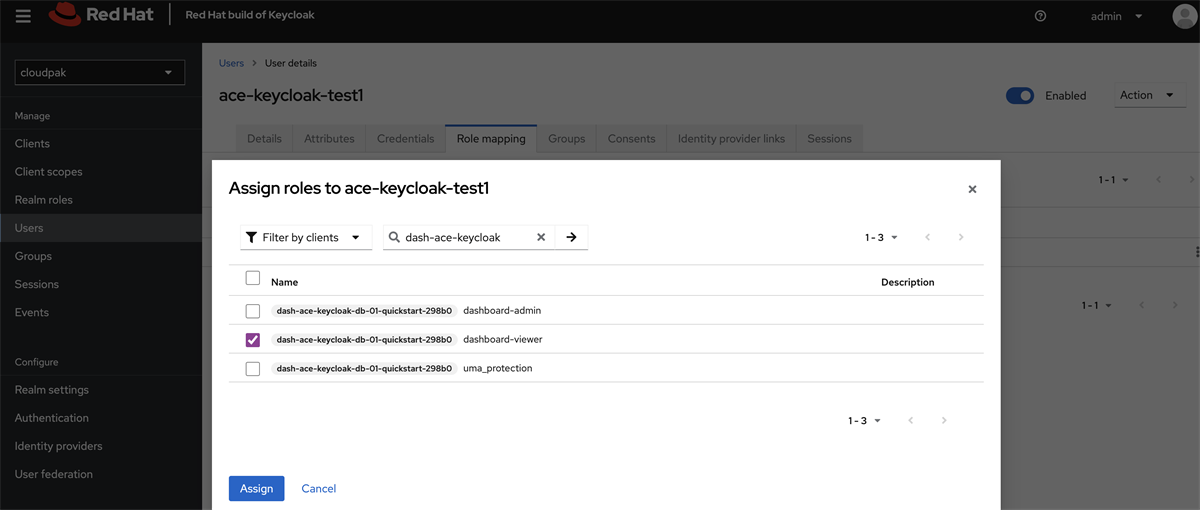The width and height of the screenshot is (1200, 510).
Task: Open the Identity provider links tab
Action: point(731,139)
